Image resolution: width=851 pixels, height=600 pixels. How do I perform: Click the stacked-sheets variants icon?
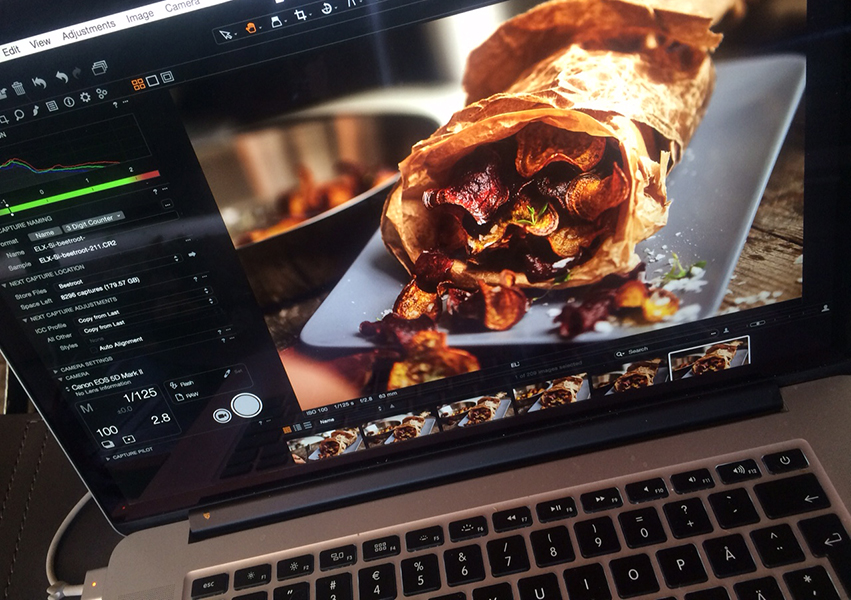[100, 67]
